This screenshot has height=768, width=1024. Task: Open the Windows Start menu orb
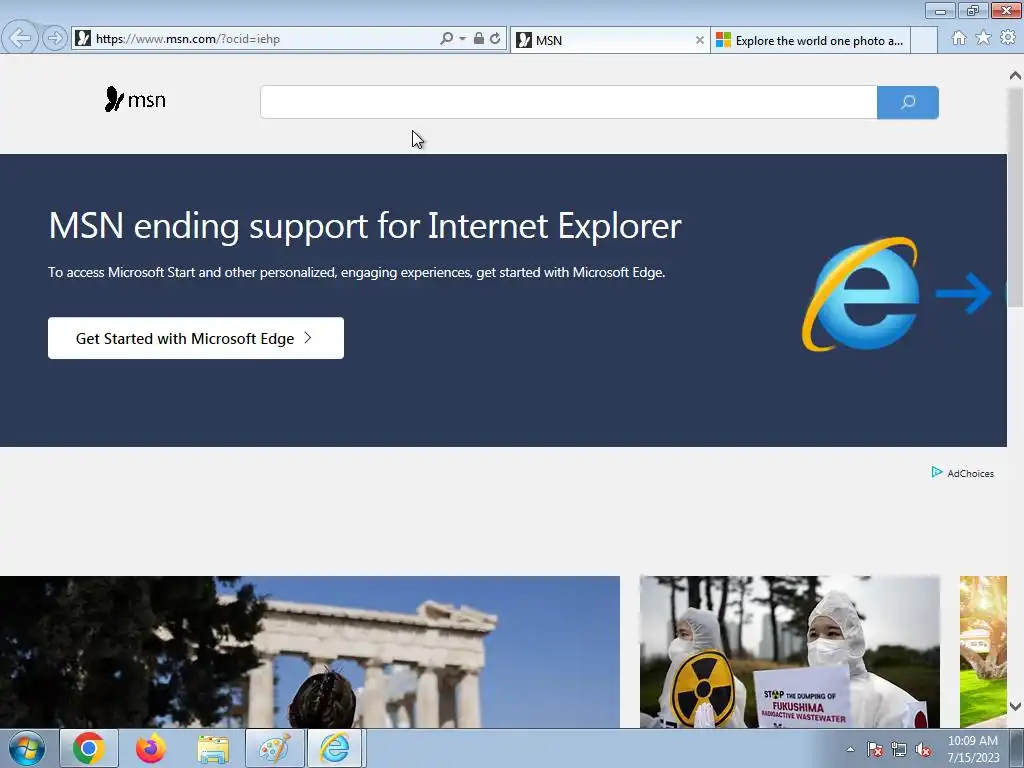click(x=27, y=748)
